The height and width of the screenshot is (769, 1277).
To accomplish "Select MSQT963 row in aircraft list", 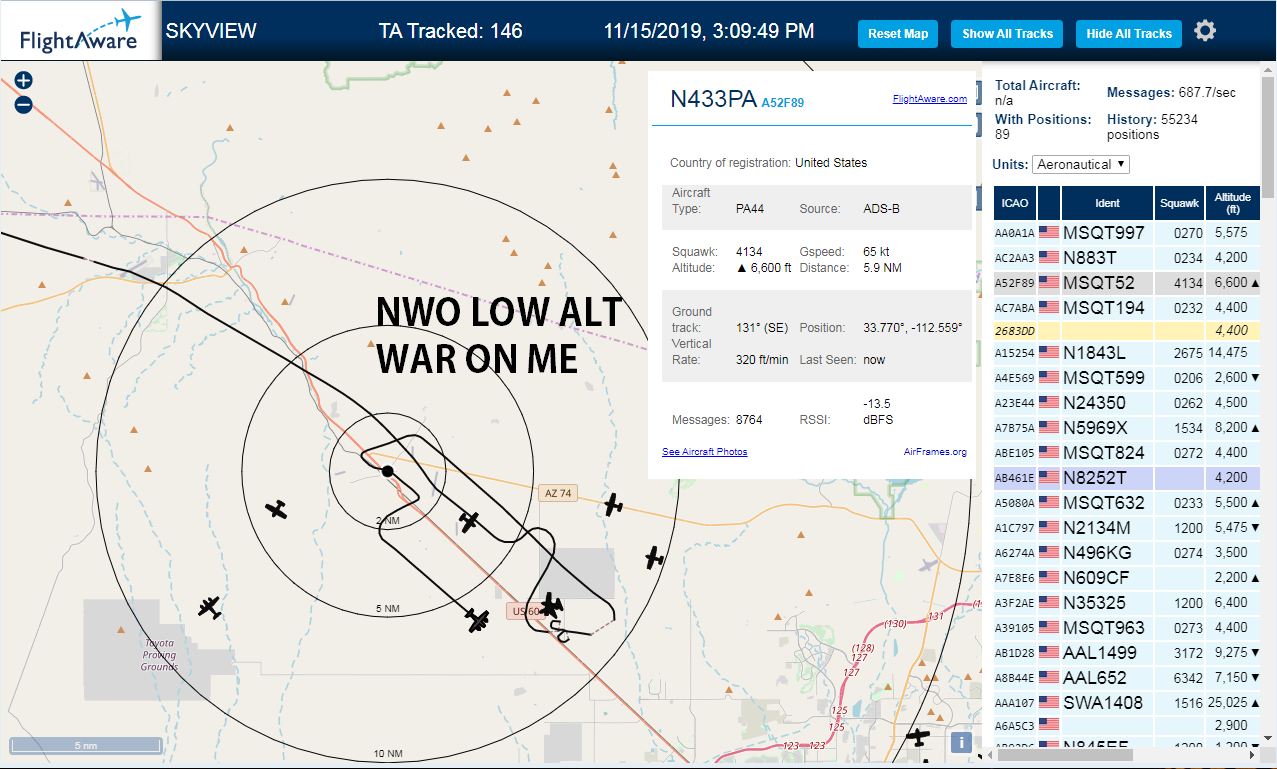I will coord(1127,628).
